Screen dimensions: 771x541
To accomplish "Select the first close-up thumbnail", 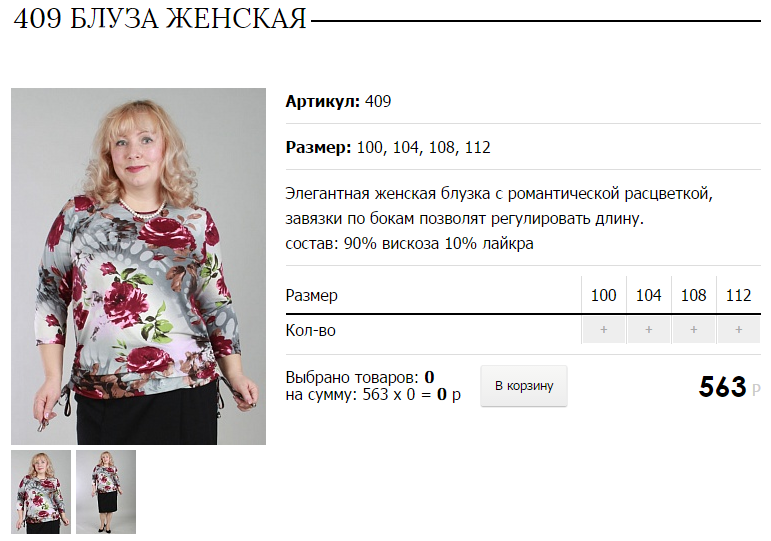I will pos(41,492).
